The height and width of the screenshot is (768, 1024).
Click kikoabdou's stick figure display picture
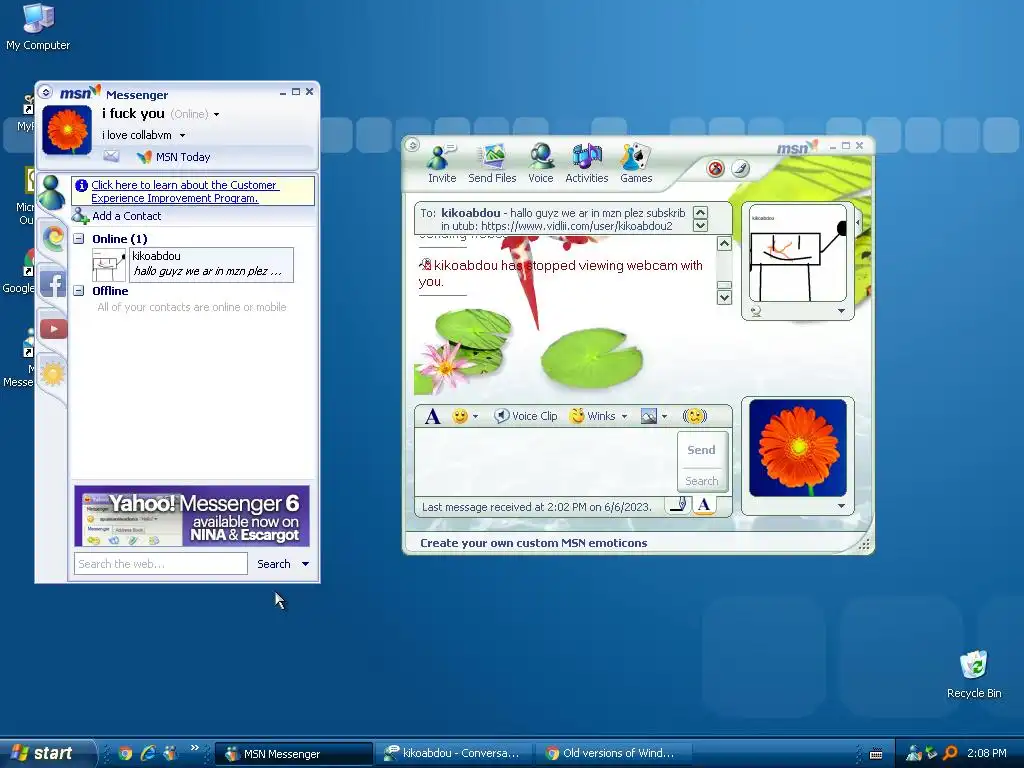797,253
